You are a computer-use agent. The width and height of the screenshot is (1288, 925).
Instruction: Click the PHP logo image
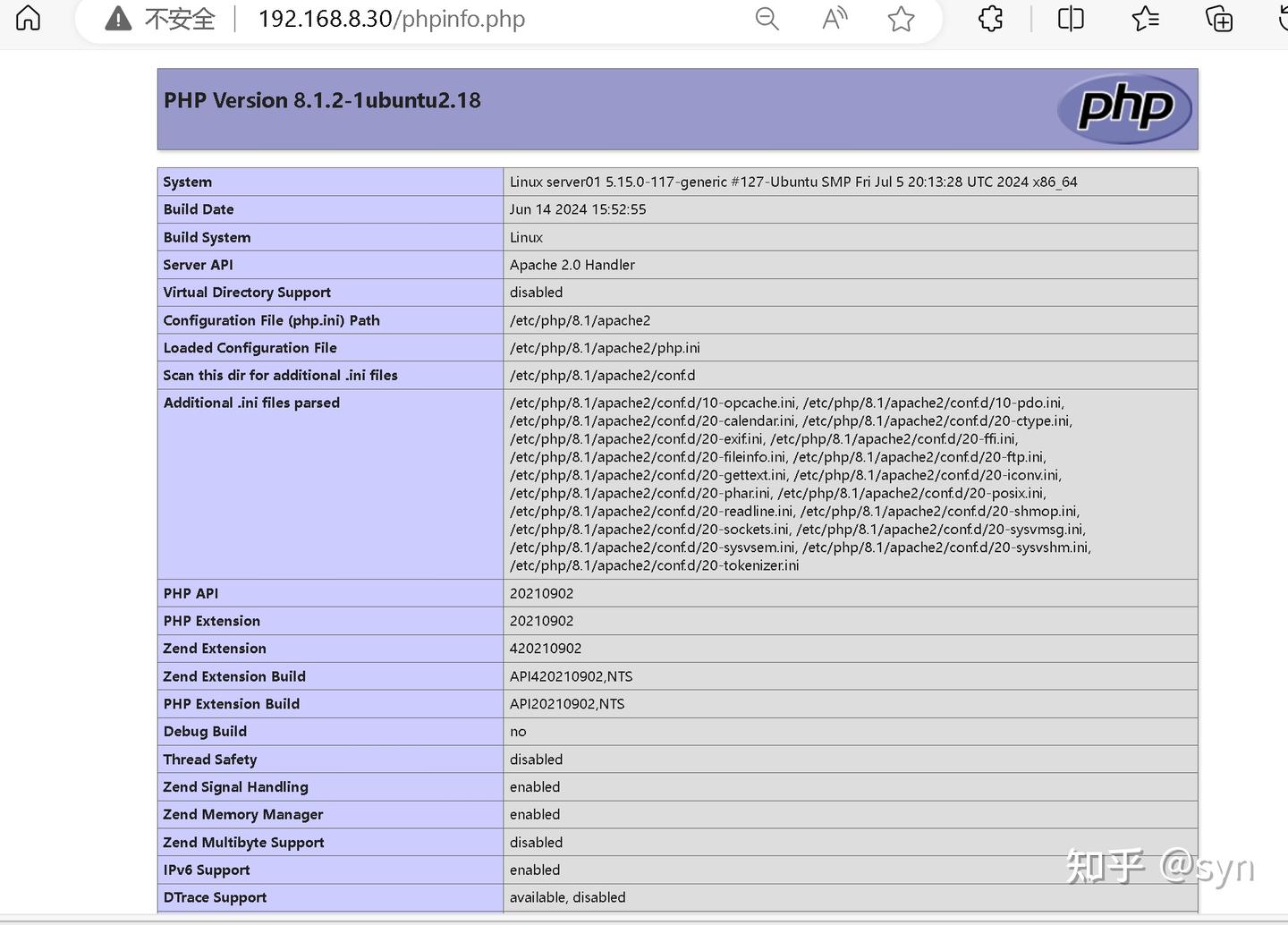tap(1124, 108)
